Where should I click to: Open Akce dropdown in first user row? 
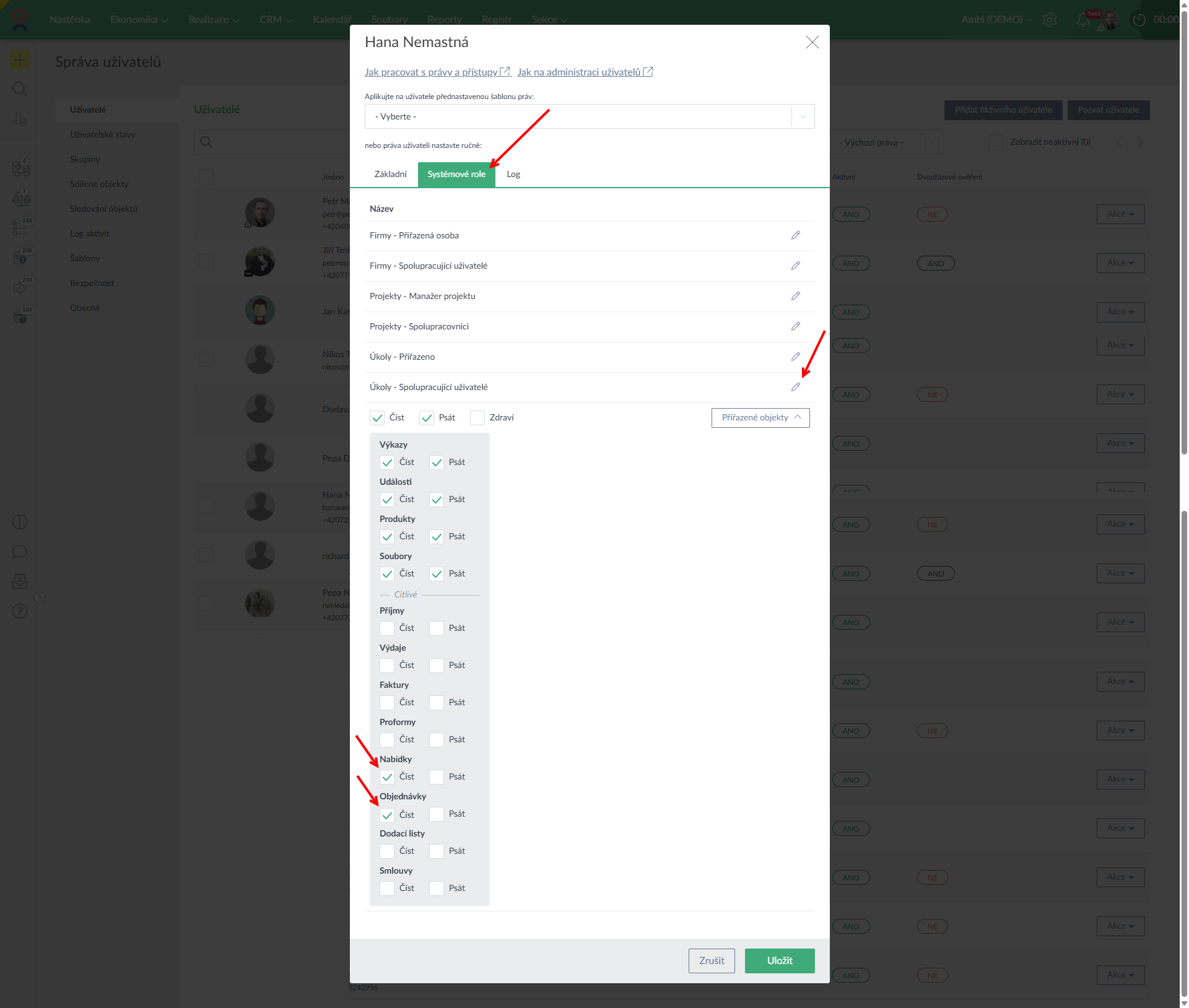click(1120, 214)
